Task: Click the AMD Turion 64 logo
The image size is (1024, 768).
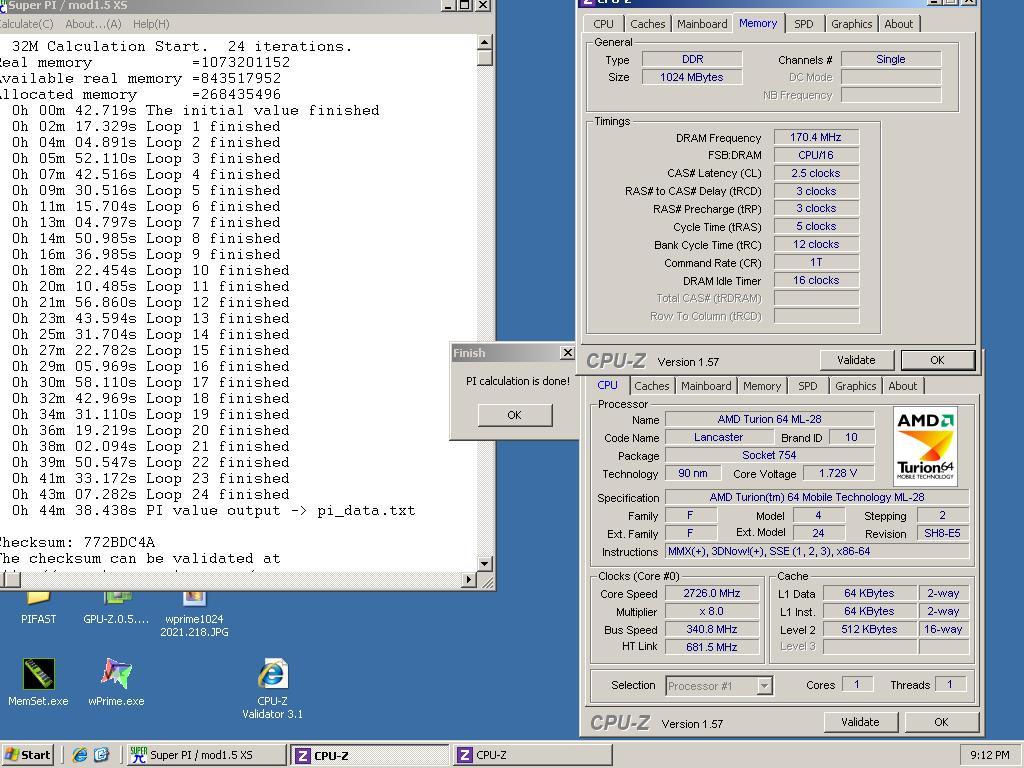Action: pos(925,447)
